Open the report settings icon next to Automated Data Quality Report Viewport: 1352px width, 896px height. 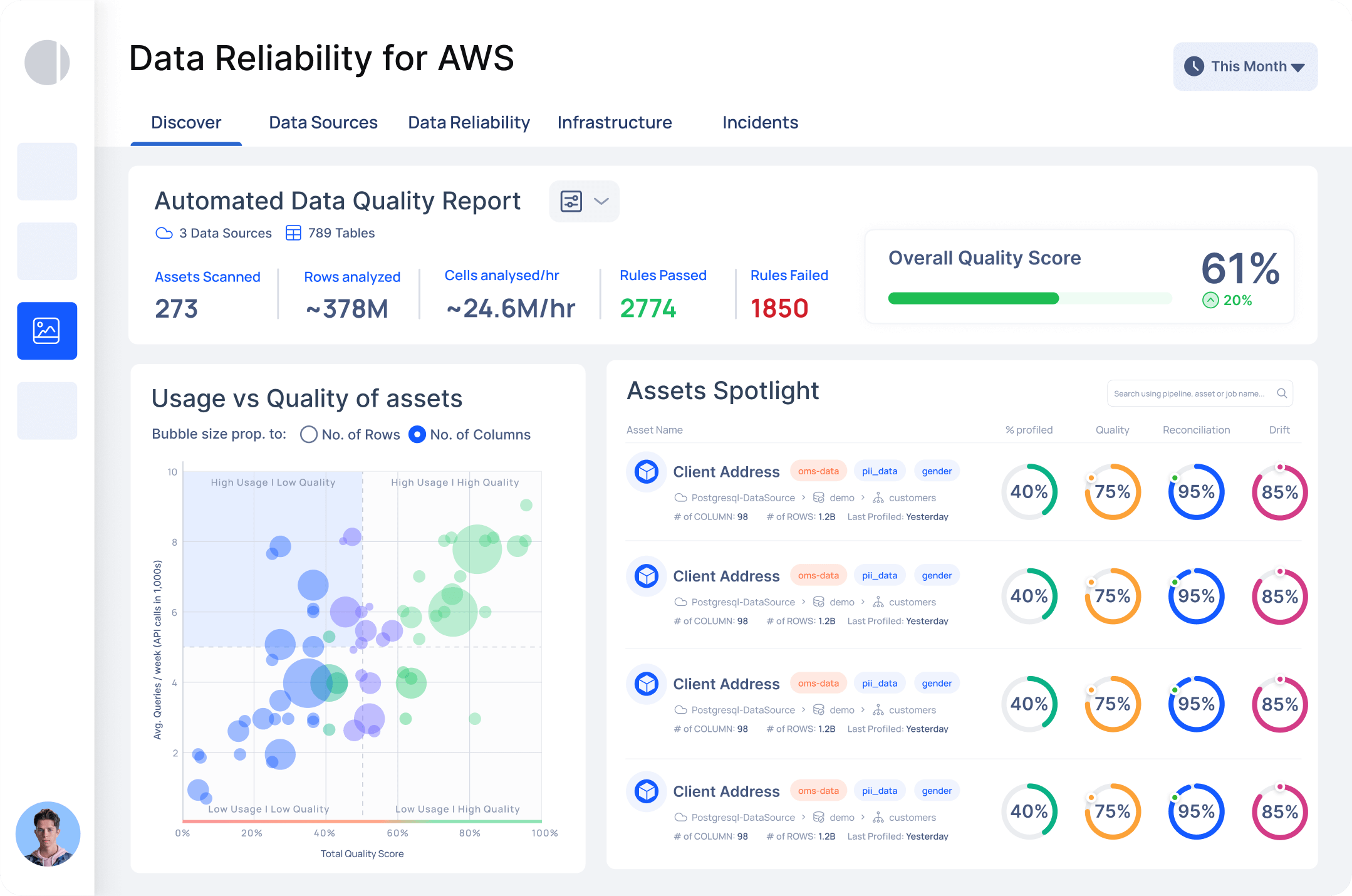(571, 201)
